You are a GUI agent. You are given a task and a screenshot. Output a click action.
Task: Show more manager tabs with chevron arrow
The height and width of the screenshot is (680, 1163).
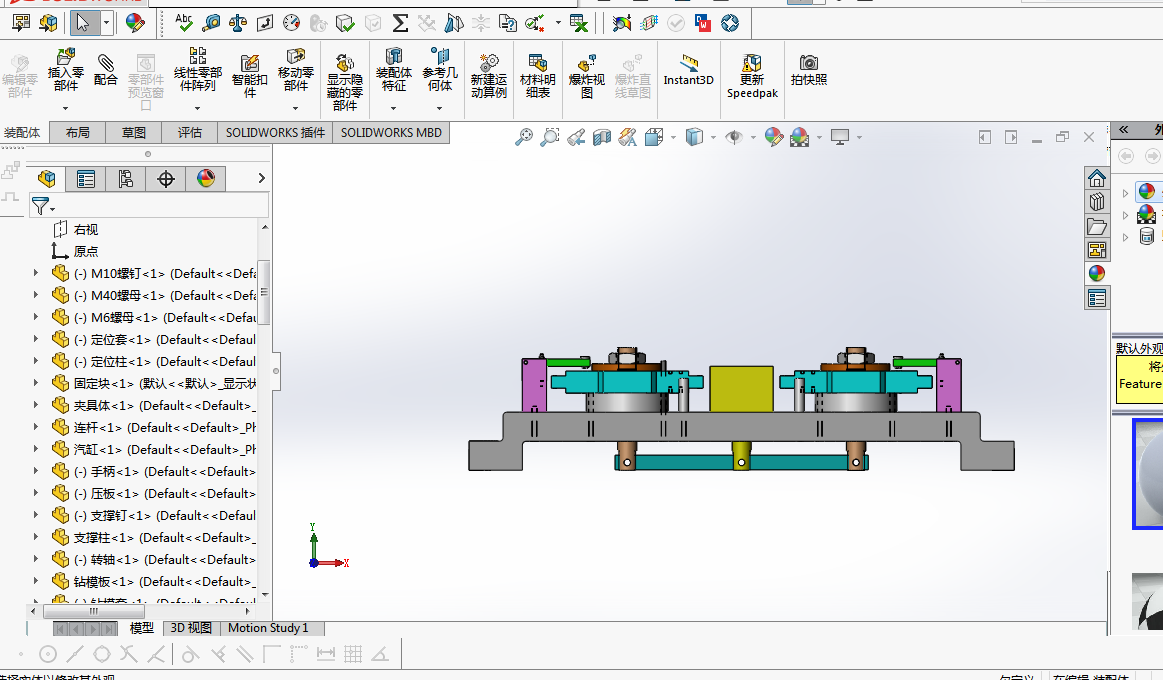point(261,178)
